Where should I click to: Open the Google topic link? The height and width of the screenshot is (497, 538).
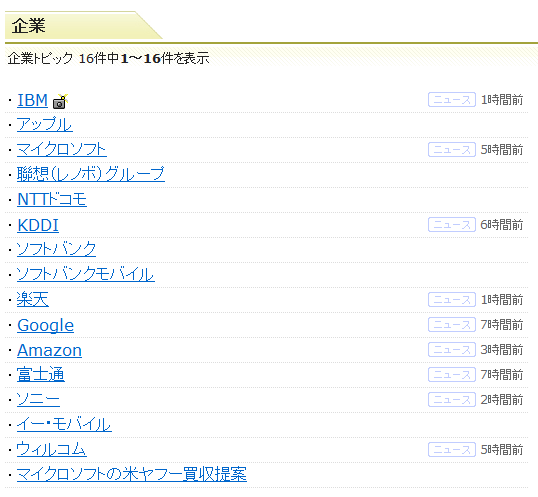(x=45, y=325)
